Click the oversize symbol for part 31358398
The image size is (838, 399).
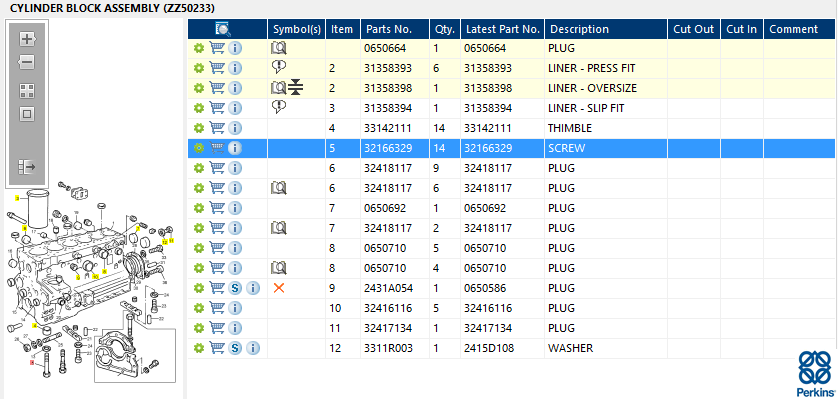pyautogui.click(x=296, y=88)
